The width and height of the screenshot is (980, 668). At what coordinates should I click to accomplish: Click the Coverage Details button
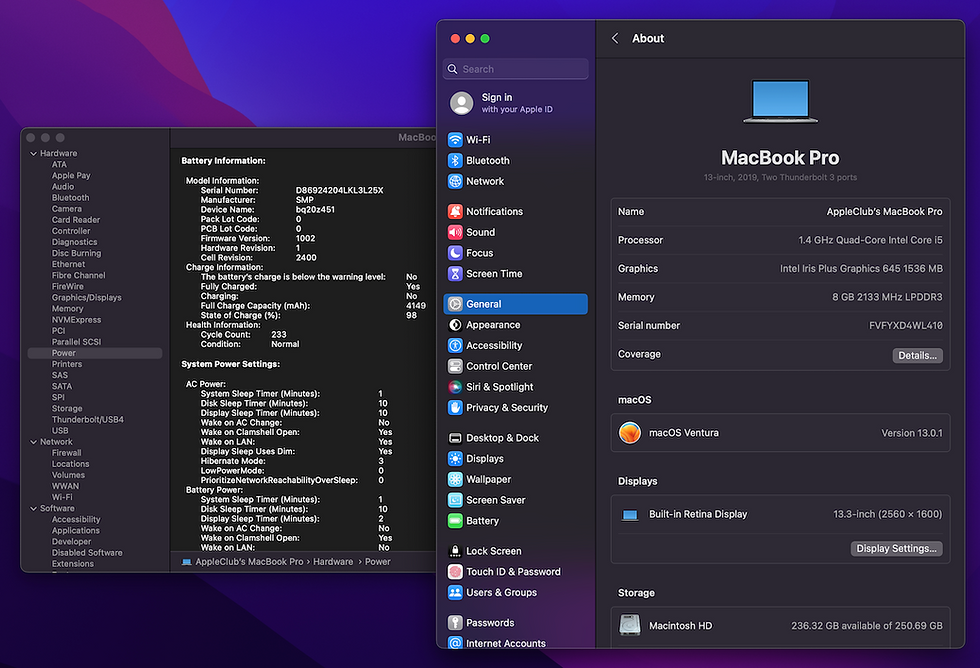coord(917,356)
